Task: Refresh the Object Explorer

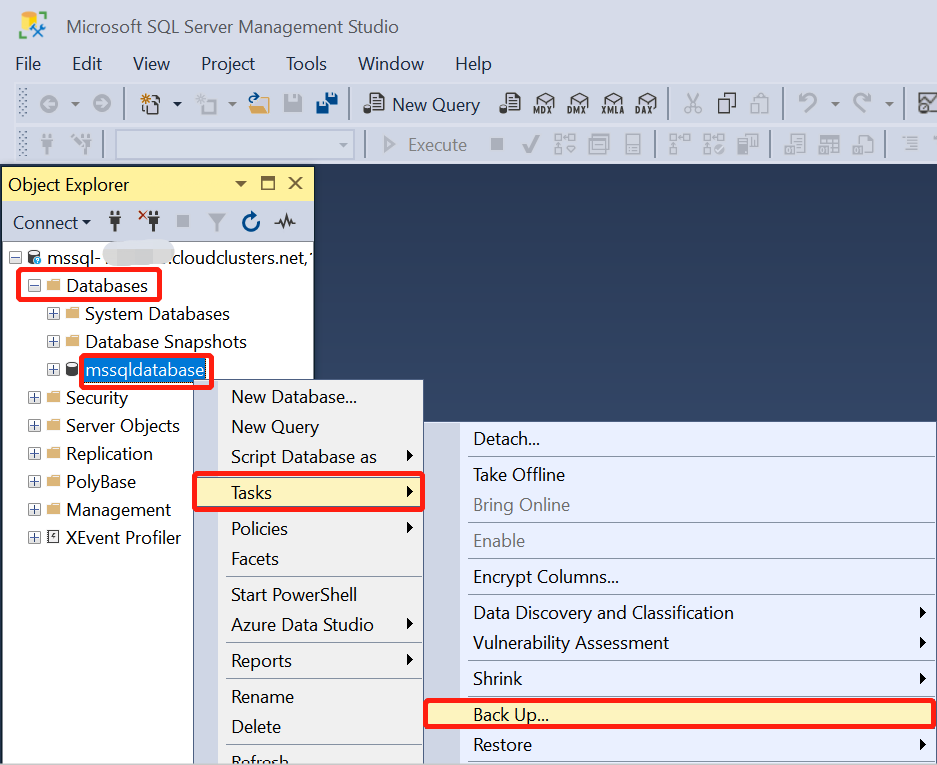Action: (x=251, y=222)
